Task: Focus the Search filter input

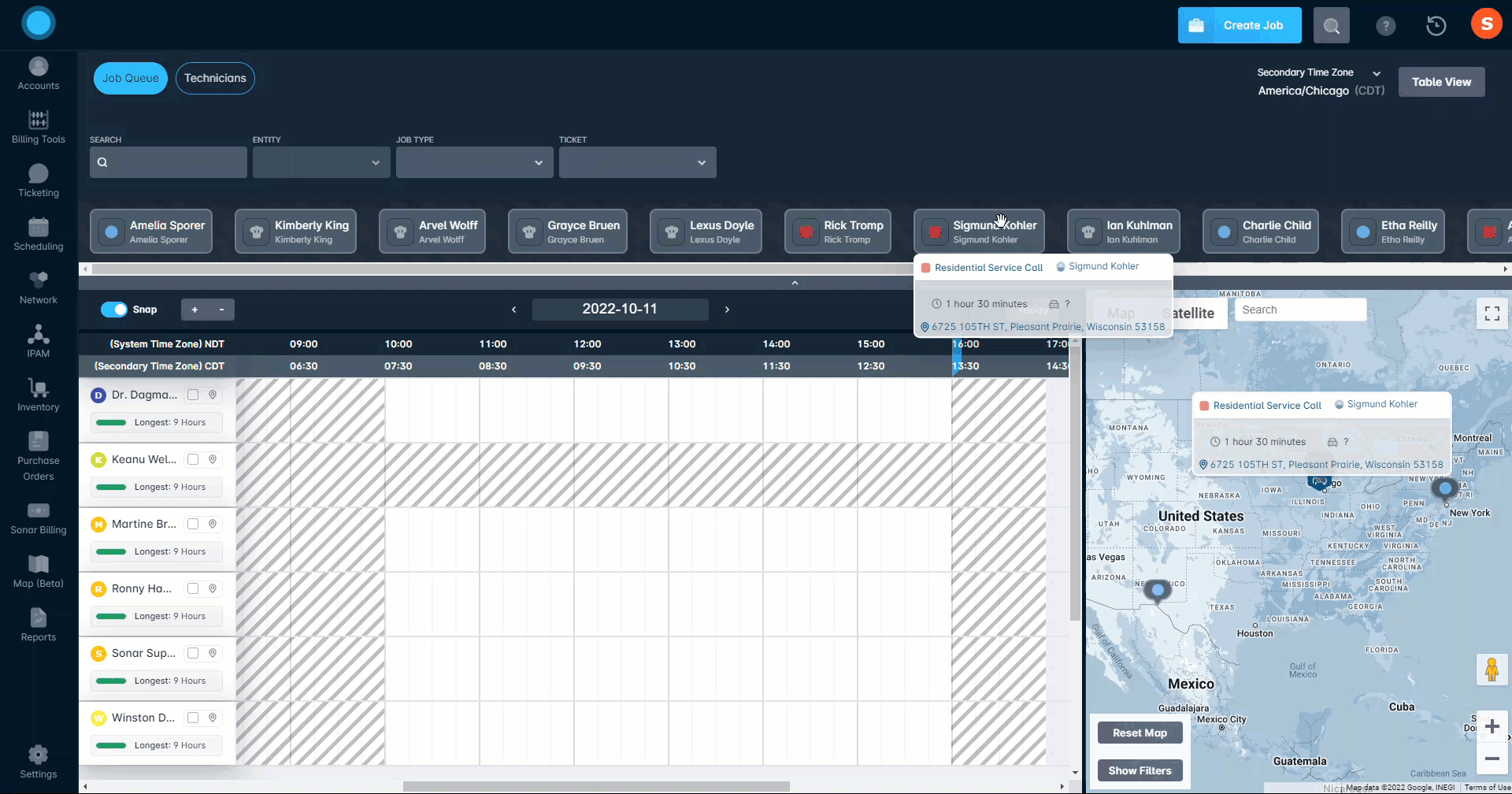Action: click(169, 162)
